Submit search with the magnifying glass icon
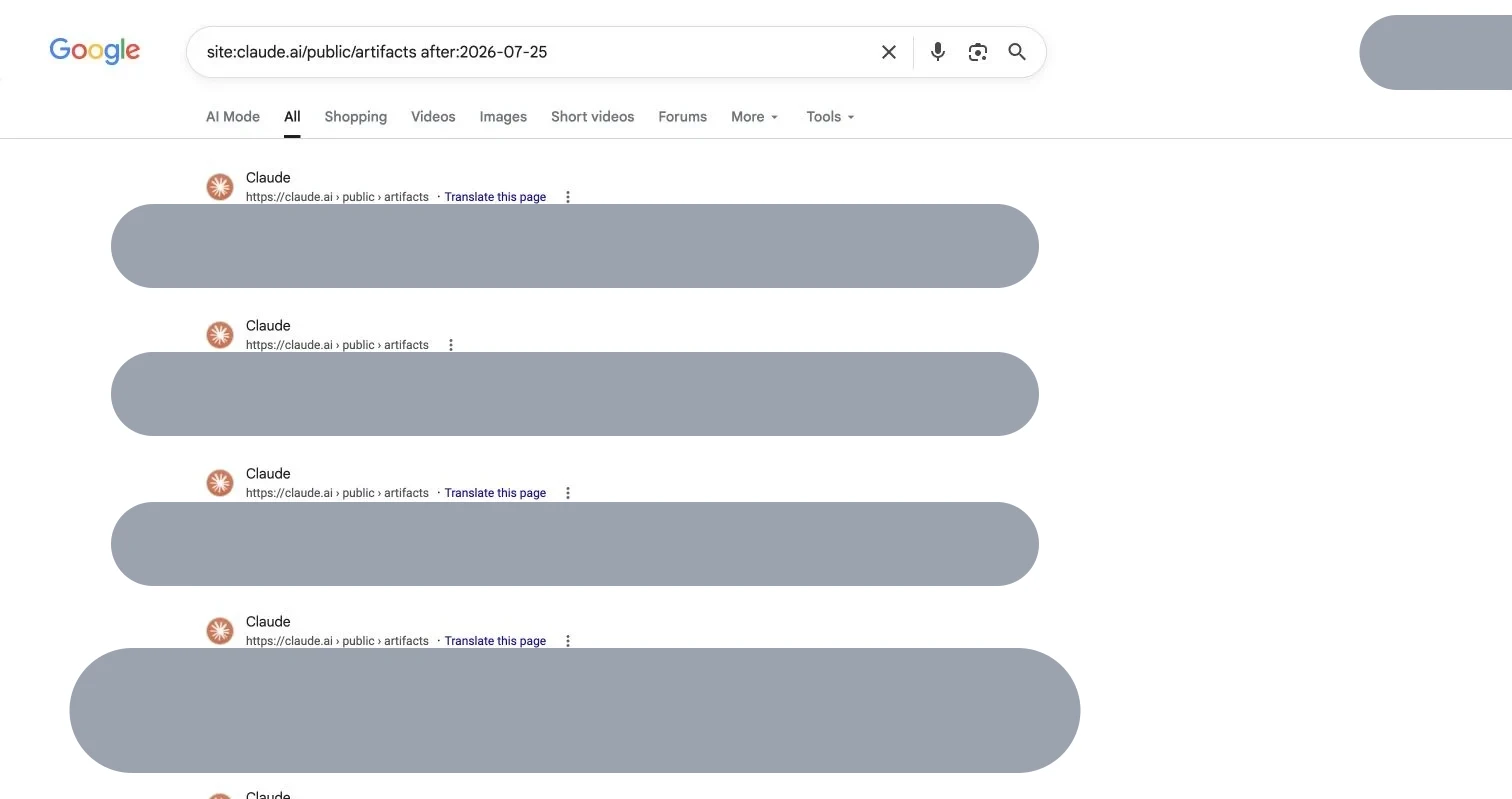Screen dimensions: 1512x799 point(1017,52)
